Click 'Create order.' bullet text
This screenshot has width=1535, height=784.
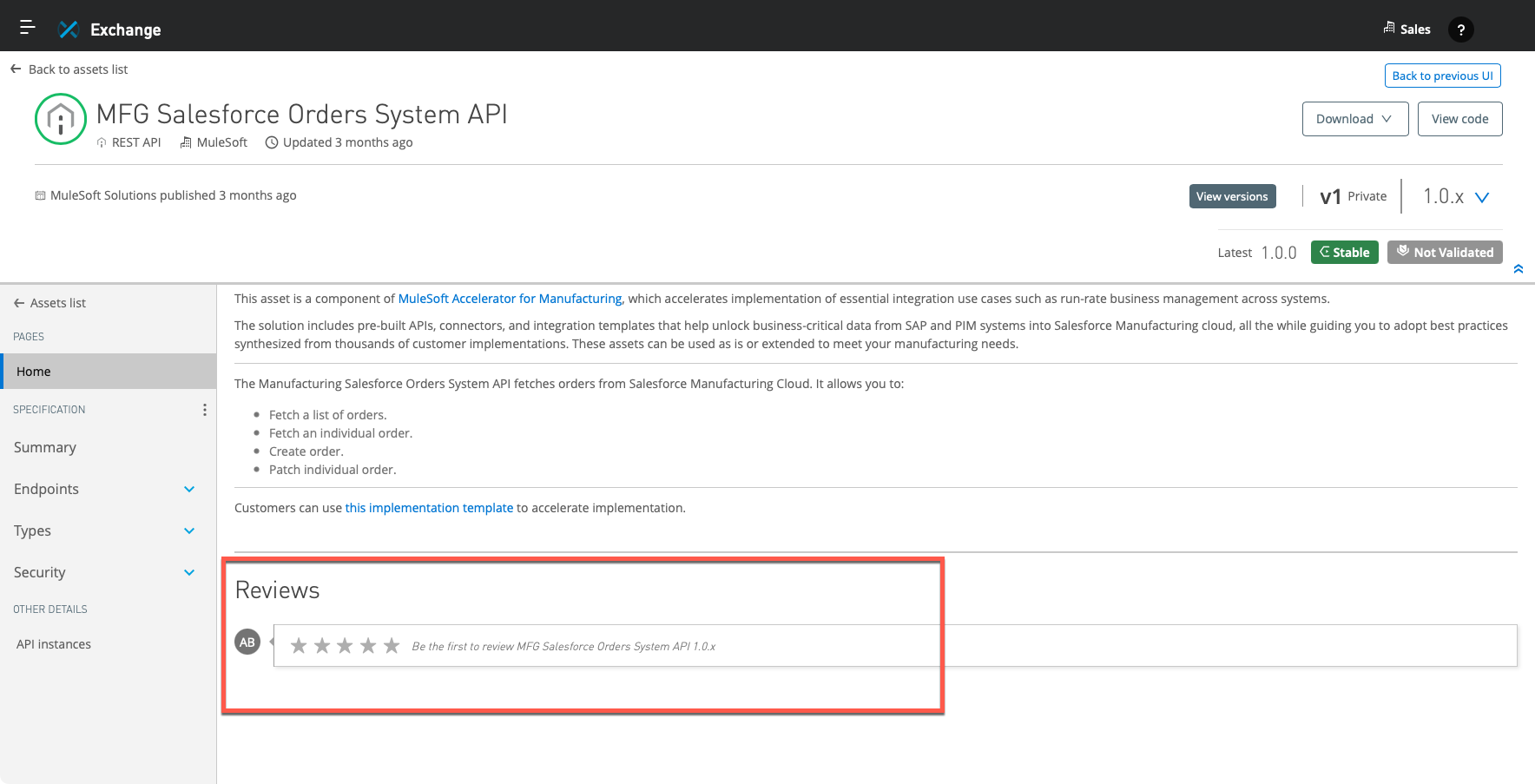pyautogui.click(x=306, y=451)
